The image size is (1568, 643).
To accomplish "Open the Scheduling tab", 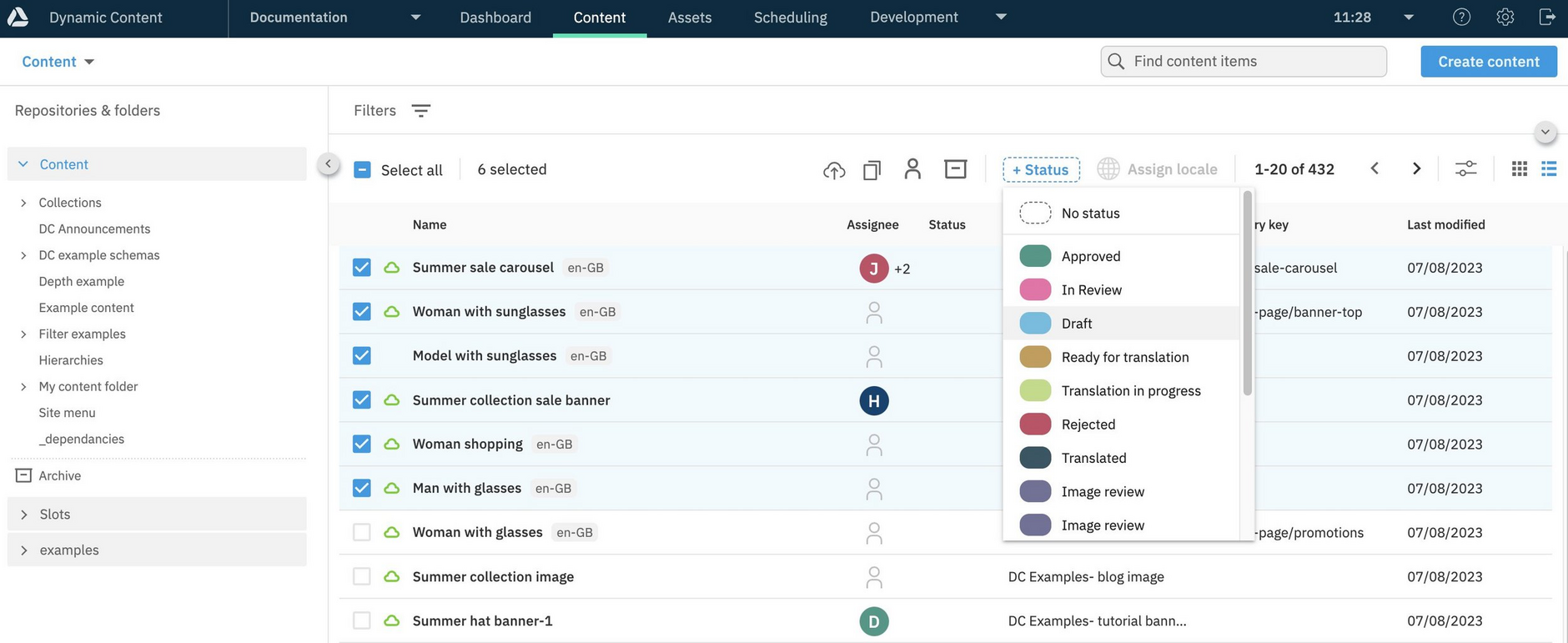I will 791,18.
